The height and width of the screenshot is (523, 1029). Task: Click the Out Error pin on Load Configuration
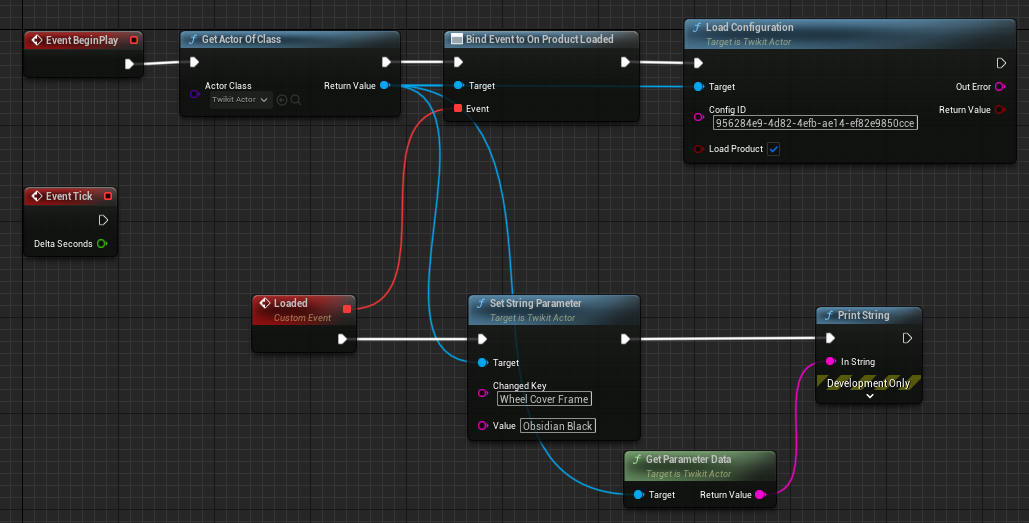click(x=1001, y=87)
